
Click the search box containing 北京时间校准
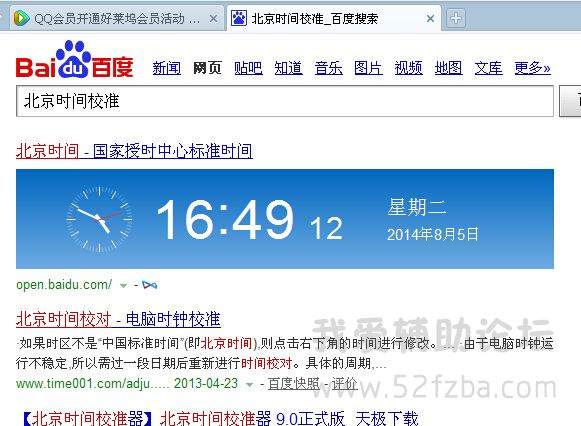285,101
